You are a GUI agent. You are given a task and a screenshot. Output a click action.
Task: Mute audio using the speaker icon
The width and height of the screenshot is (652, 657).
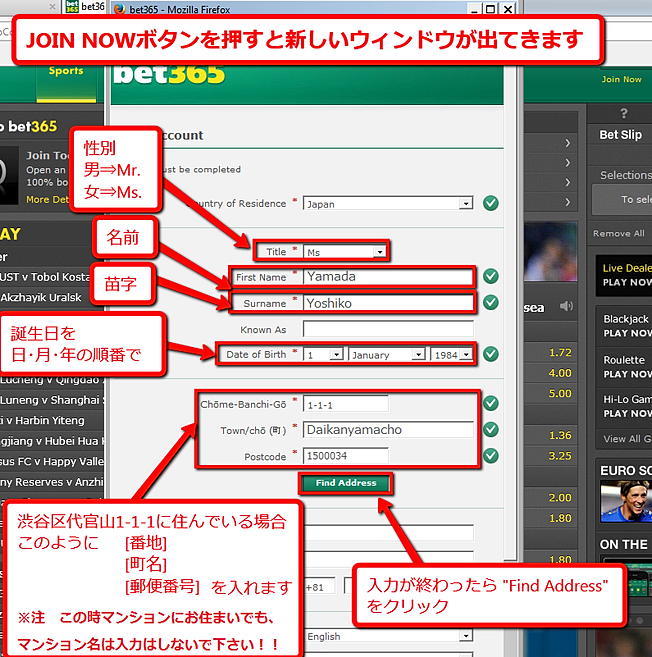(x=566, y=306)
